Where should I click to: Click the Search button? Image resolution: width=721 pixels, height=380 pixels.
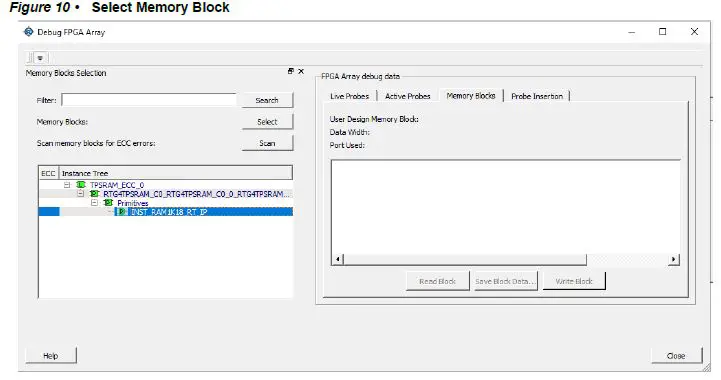267,100
